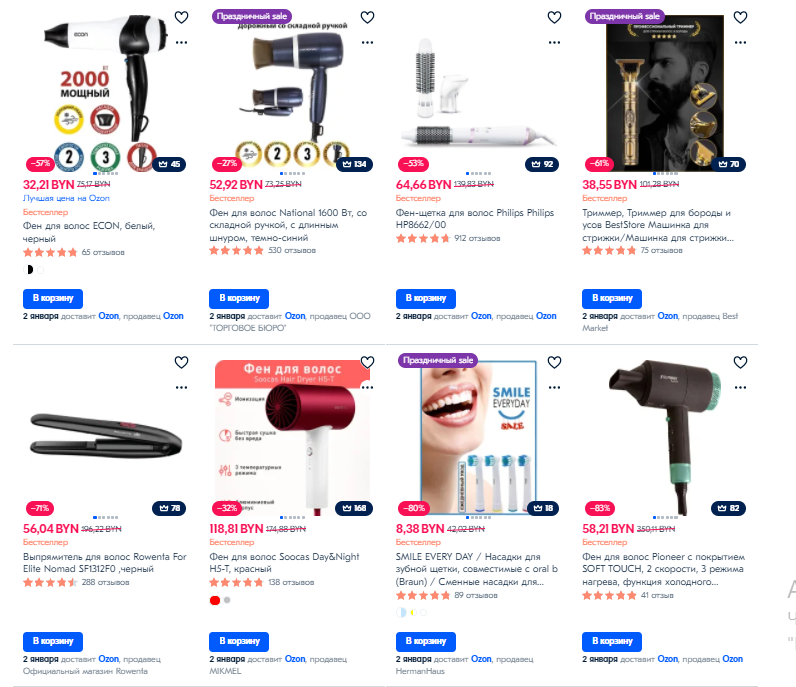Open more options on Pioneer hair dryer
Viewport: 796px width, 687px height.
(741, 387)
